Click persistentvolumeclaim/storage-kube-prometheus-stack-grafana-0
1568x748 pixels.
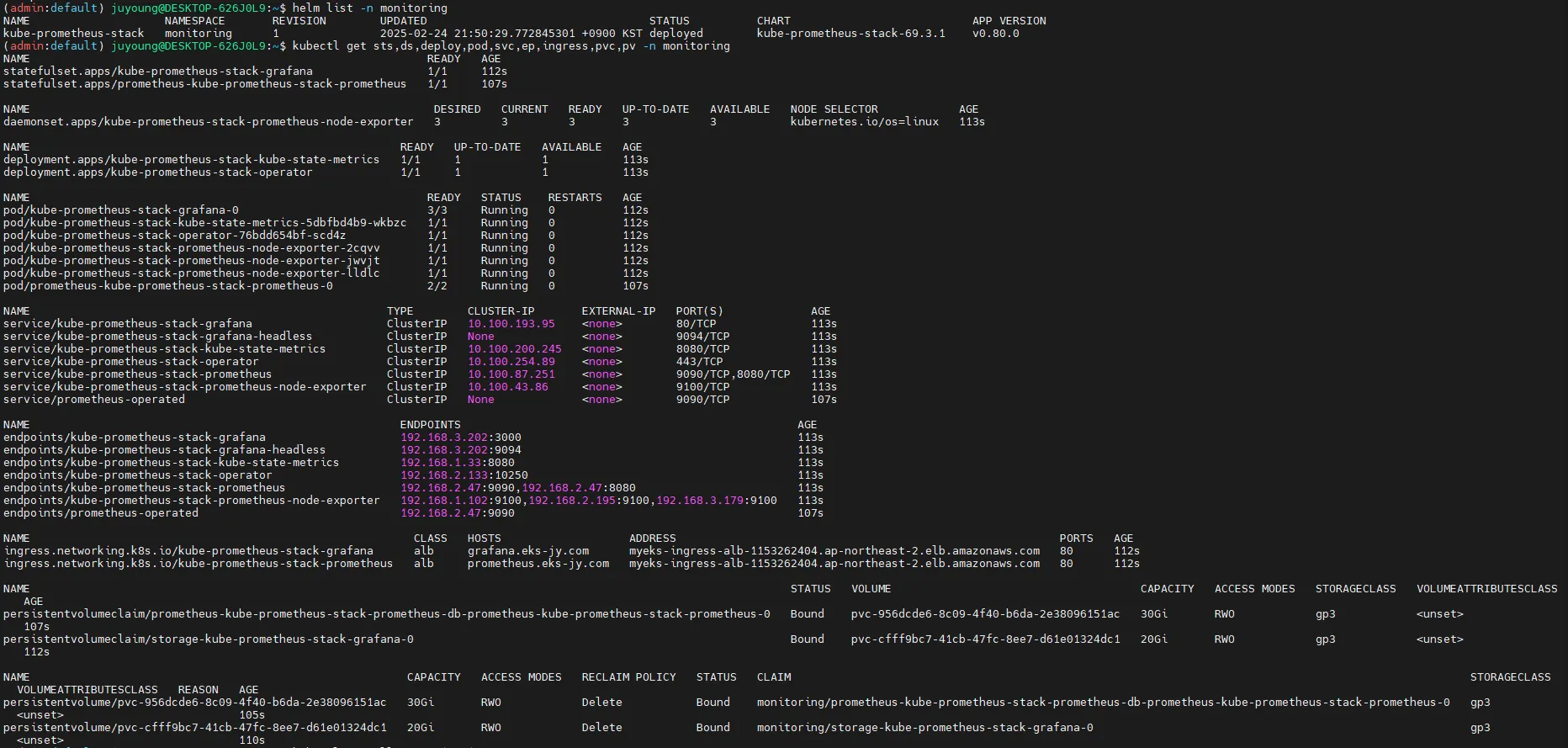click(209, 639)
